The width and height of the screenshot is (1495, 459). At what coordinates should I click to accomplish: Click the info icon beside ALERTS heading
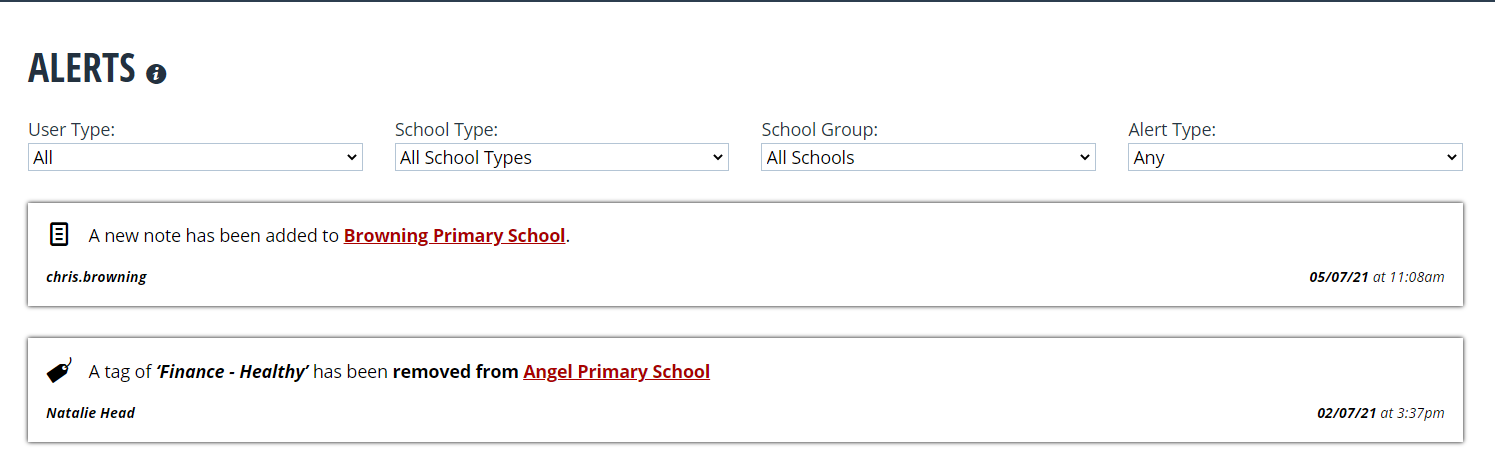pyautogui.click(x=156, y=74)
